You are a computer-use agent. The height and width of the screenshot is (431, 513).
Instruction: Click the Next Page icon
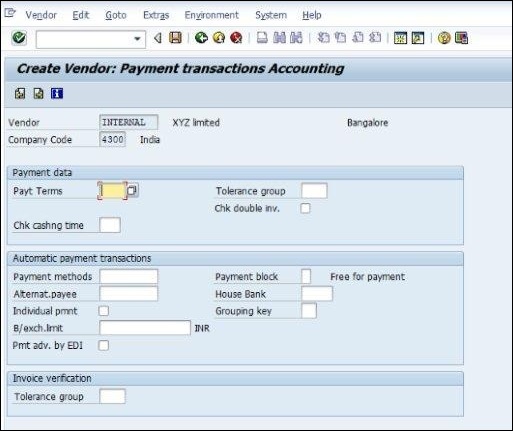358,38
